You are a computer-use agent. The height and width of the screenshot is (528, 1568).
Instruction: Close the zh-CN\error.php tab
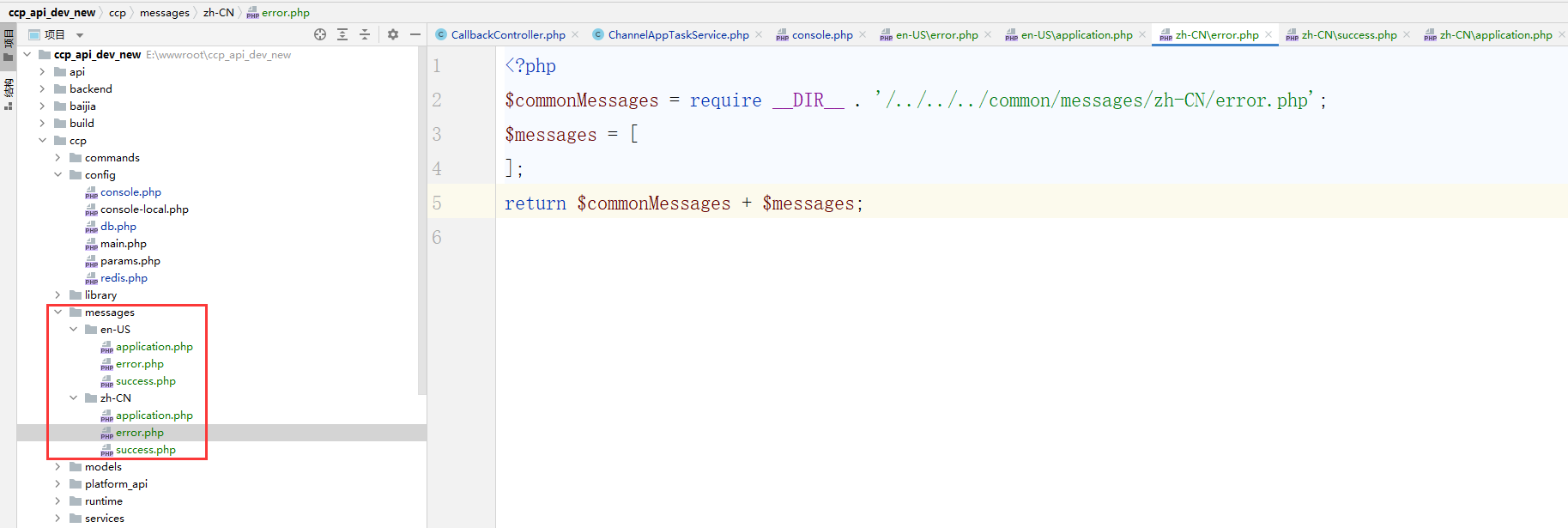click(1268, 34)
